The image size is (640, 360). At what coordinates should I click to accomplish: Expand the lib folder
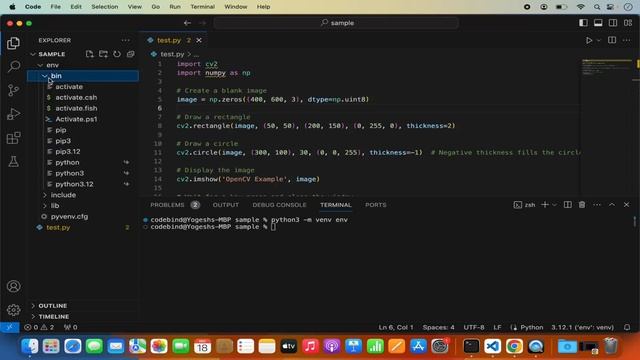44,206
